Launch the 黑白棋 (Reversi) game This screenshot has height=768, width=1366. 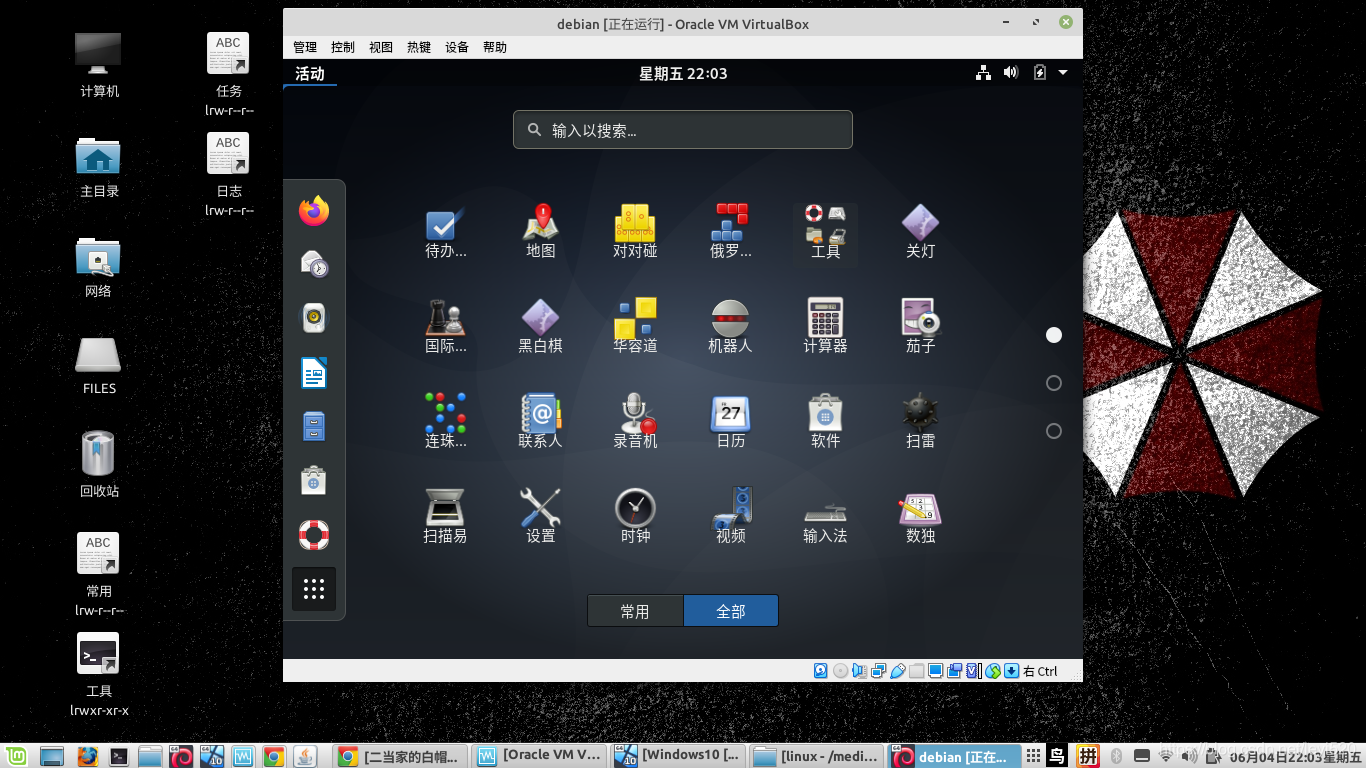pos(541,327)
